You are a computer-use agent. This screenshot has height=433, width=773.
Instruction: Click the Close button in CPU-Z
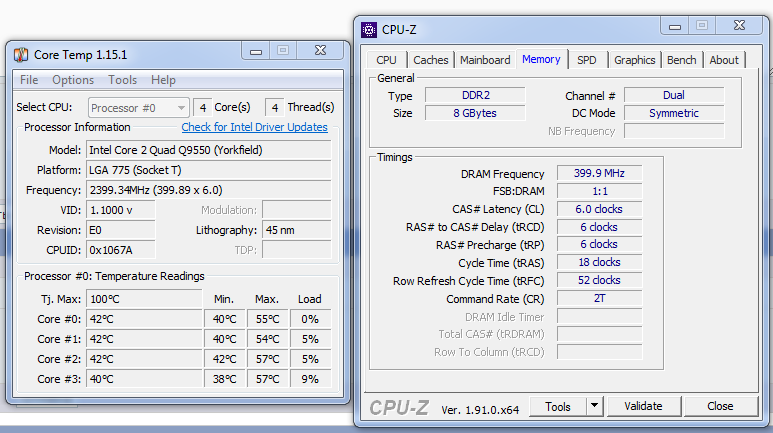point(720,406)
